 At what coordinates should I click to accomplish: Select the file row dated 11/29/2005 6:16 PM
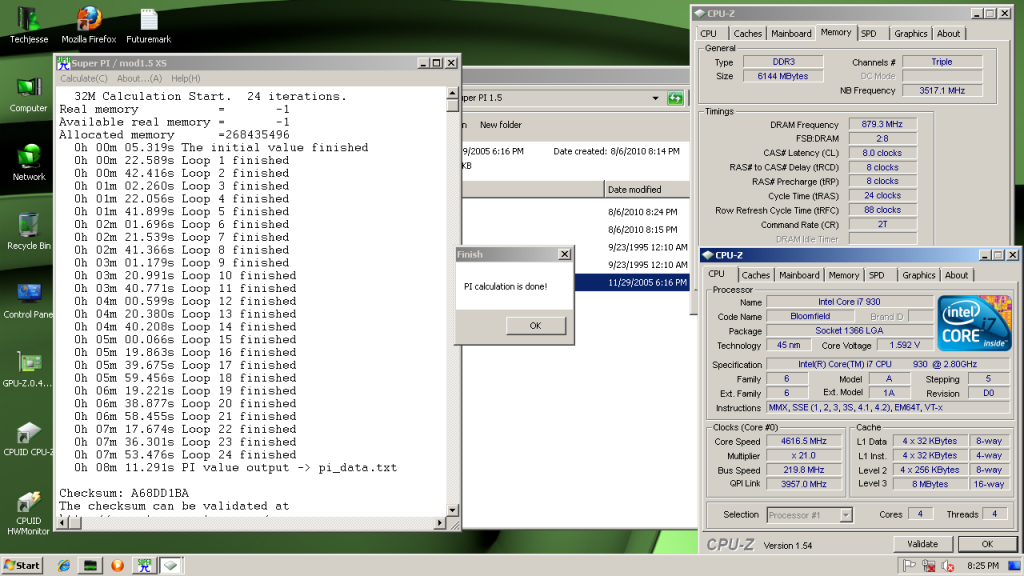point(632,282)
